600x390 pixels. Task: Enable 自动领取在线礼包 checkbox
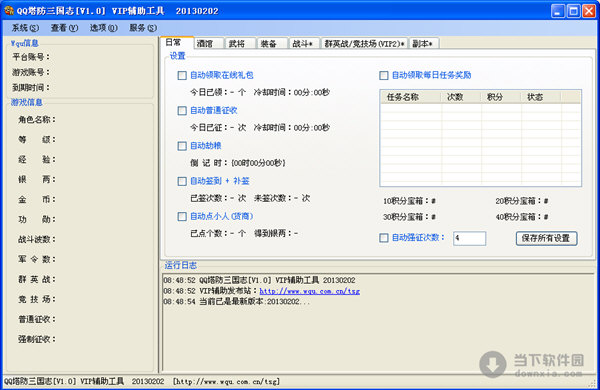pos(182,75)
